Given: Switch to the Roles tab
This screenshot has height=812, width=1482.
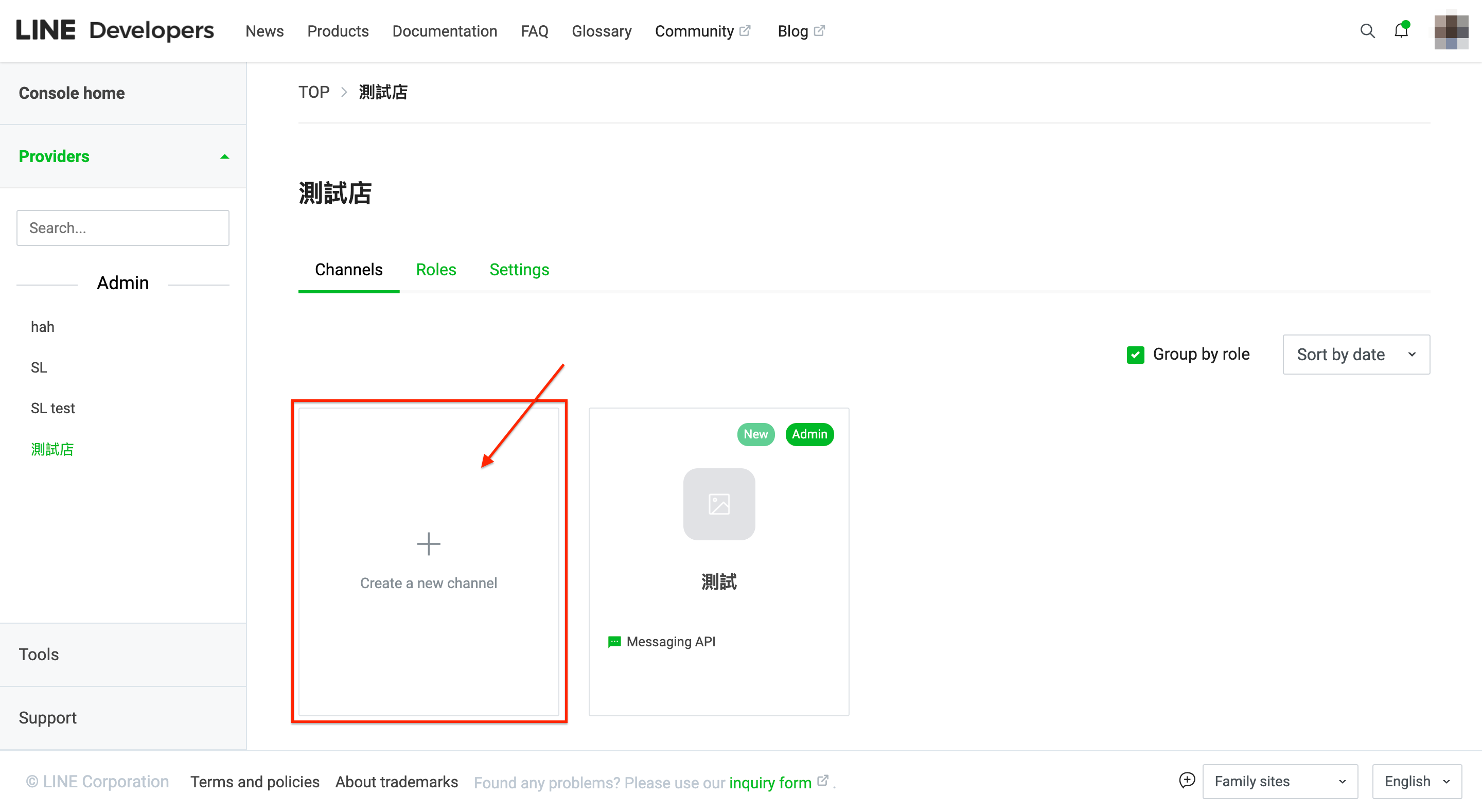Looking at the screenshot, I should click(x=435, y=269).
